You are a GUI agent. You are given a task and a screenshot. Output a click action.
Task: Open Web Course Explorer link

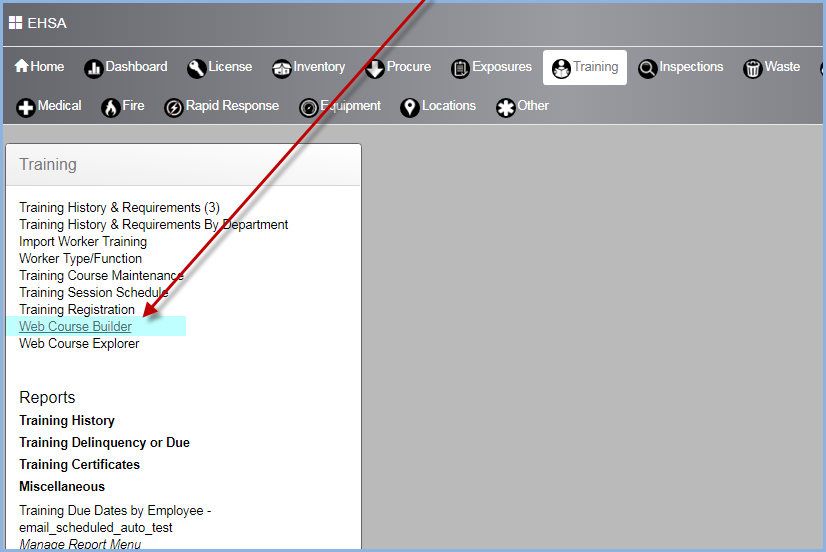coord(80,343)
